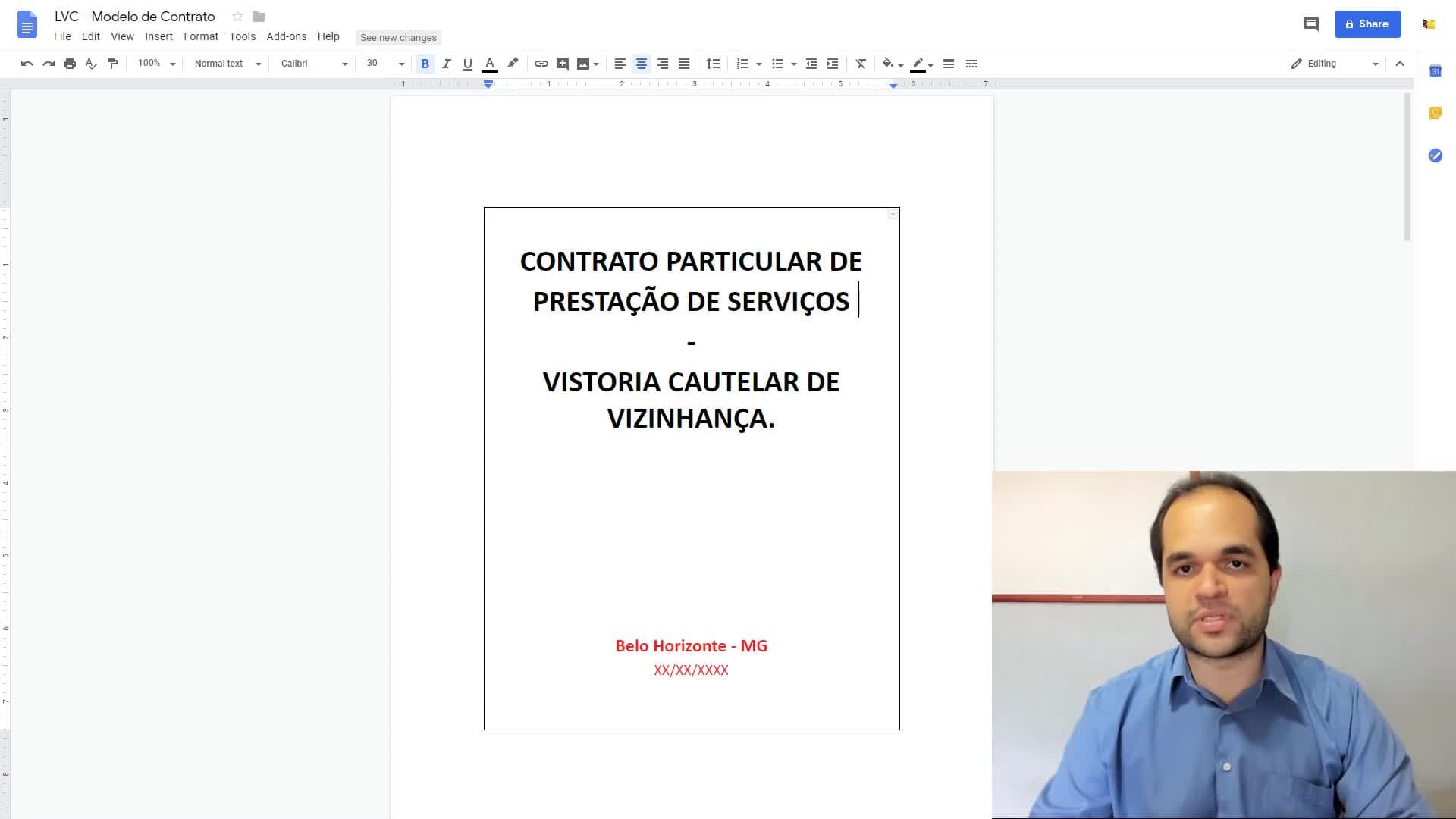Click the Add comment toolbar icon
The width and height of the screenshot is (1456, 819).
click(563, 64)
